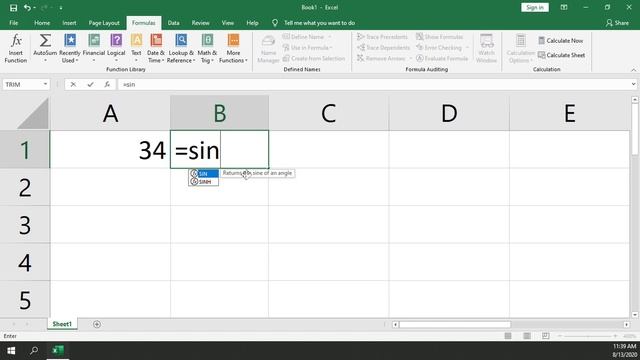
Task: Click the taskbar search icon
Action: coord(34,351)
